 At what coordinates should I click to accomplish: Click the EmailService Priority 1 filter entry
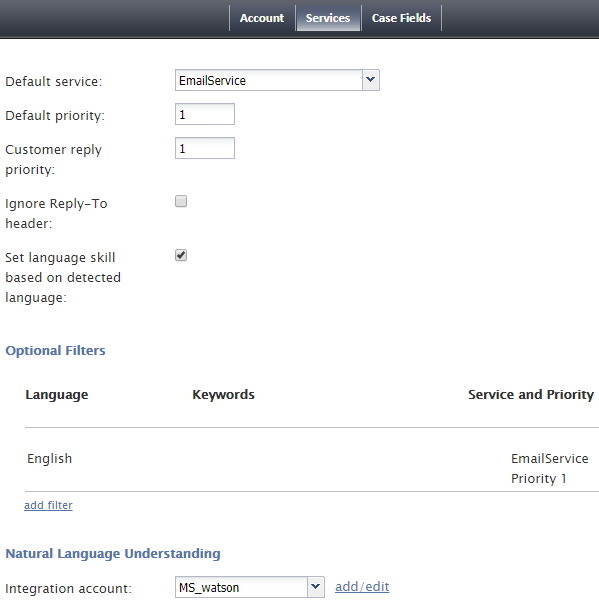pyautogui.click(x=550, y=469)
